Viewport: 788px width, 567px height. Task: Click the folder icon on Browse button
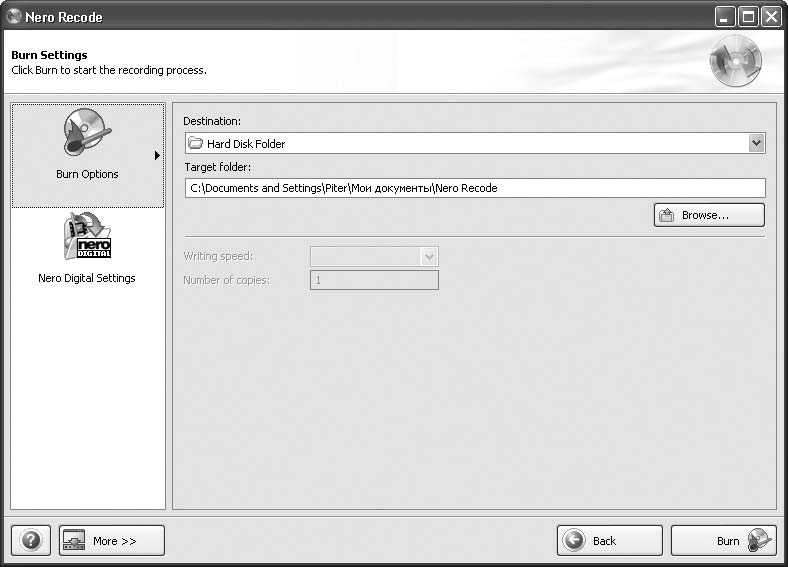(x=667, y=215)
